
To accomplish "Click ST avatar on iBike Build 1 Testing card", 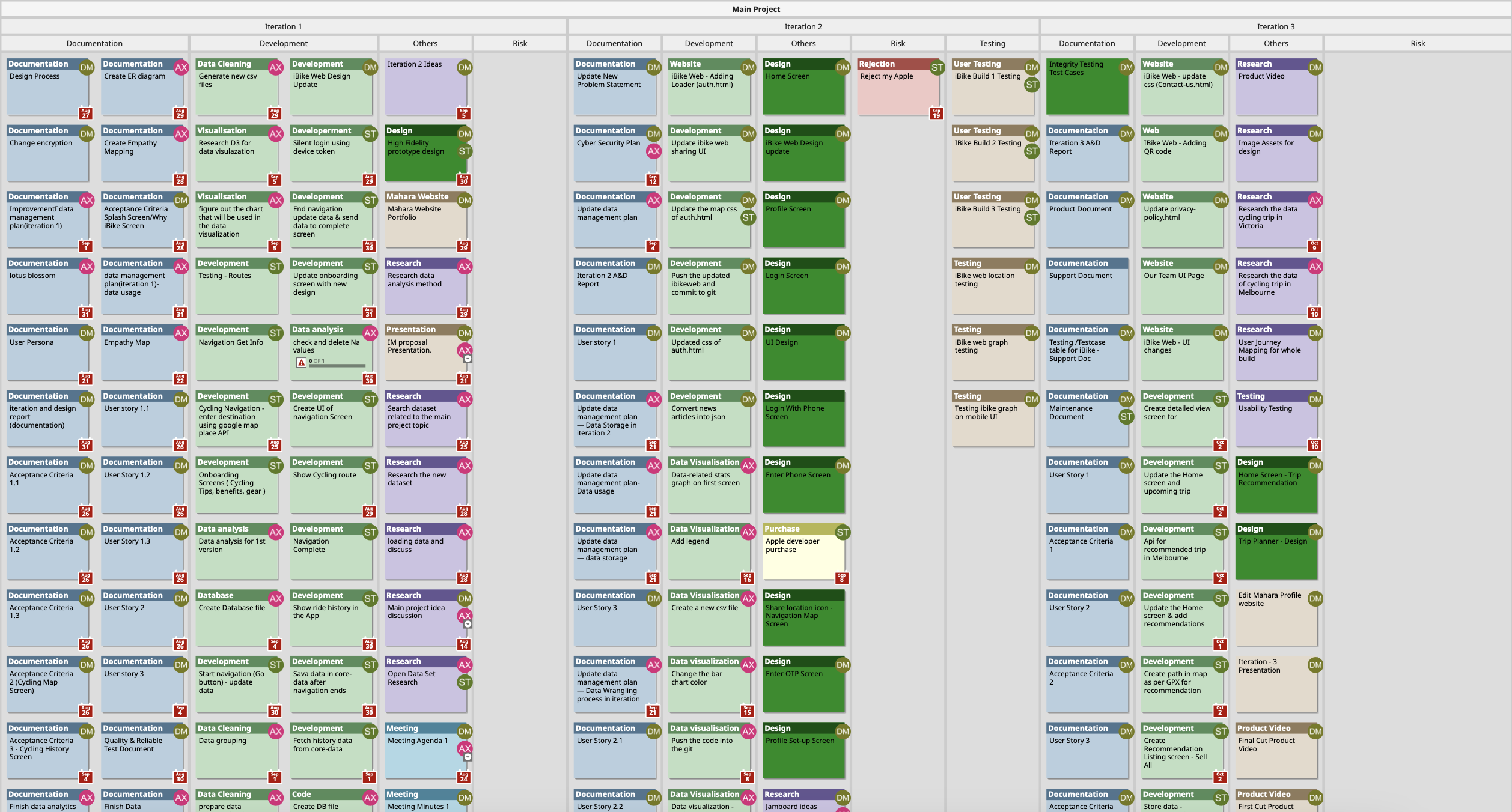I will 1032,85.
